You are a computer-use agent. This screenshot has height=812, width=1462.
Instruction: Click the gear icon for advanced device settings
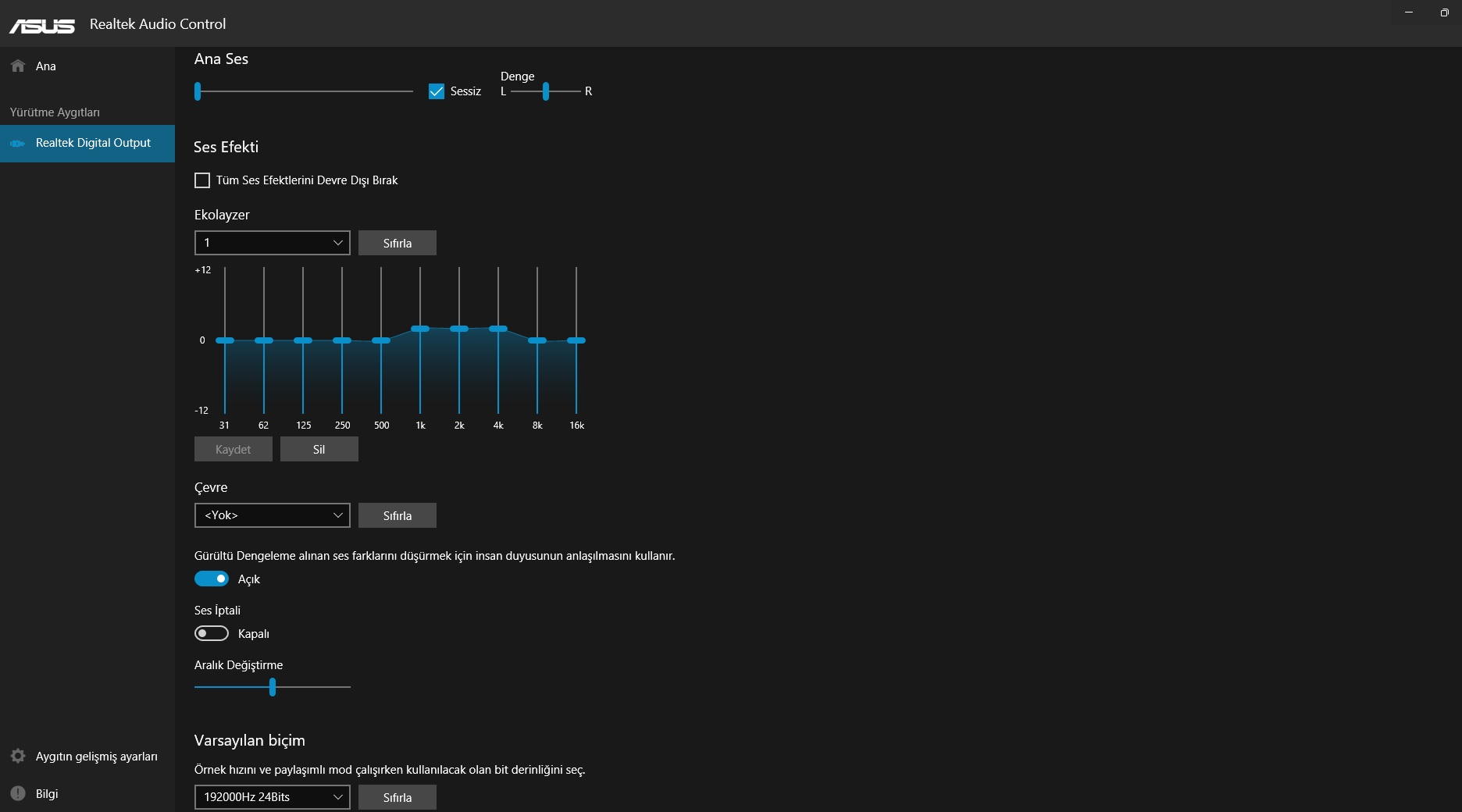(x=18, y=756)
